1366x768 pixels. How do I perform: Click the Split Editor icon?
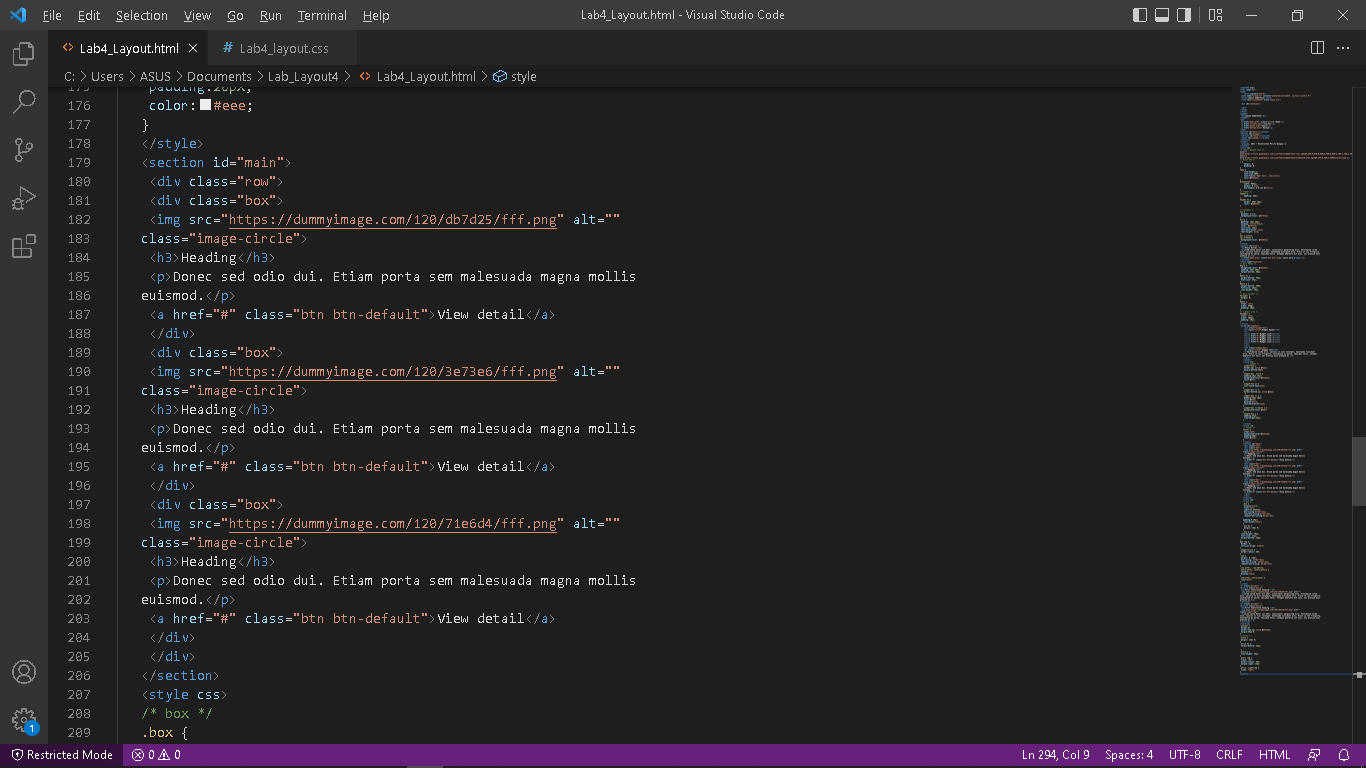pos(1315,47)
